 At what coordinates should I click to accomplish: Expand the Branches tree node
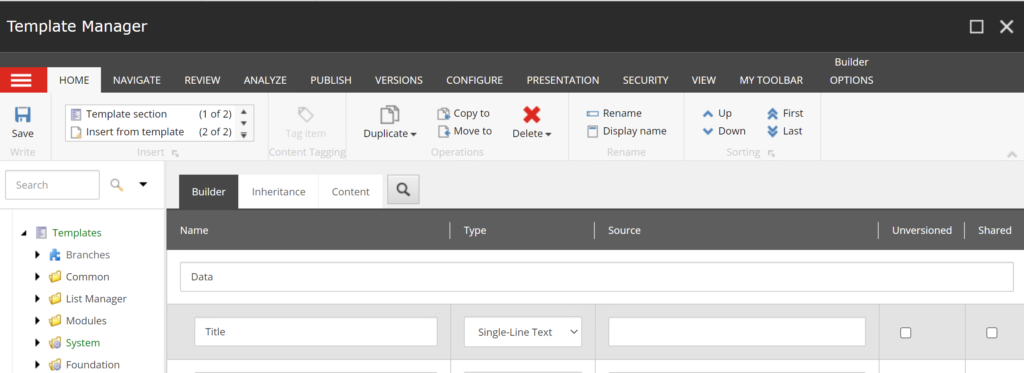pyautogui.click(x=38, y=255)
